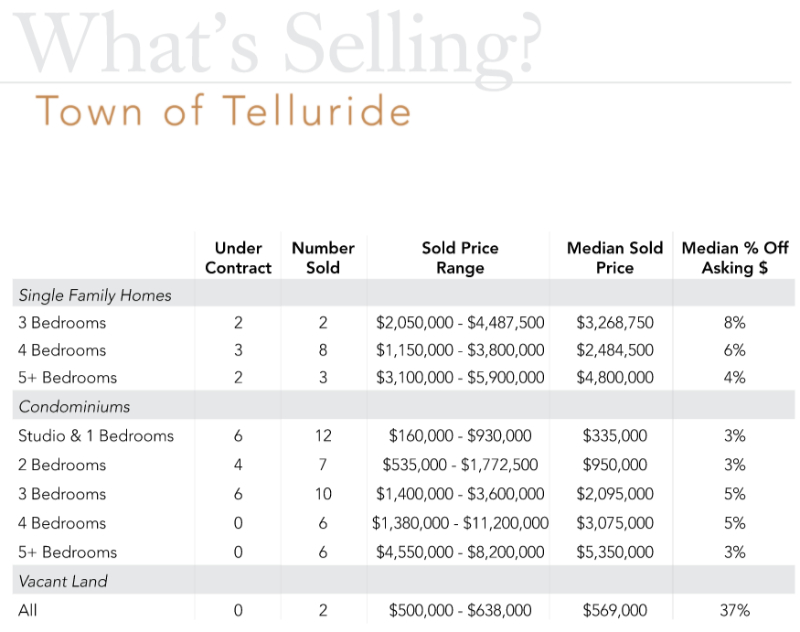Select the "Under Contract" column header
This screenshot has width=800, height=632.
(x=238, y=258)
